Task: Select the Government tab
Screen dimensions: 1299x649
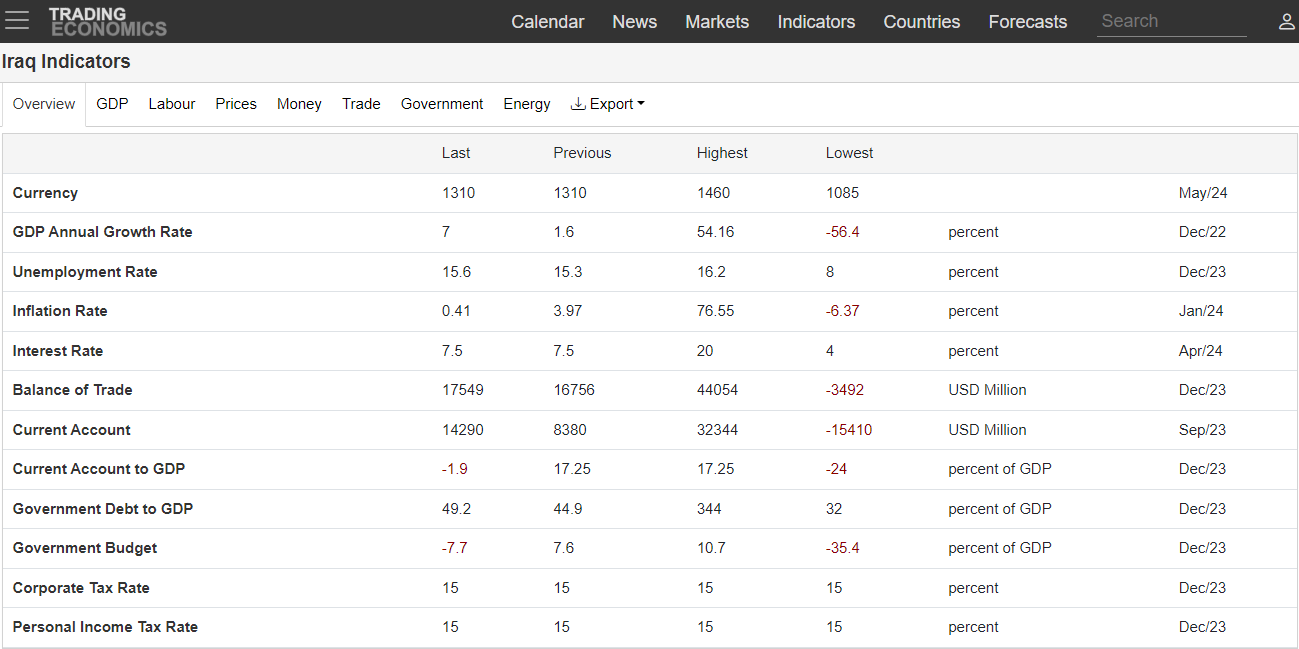Action: (442, 104)
